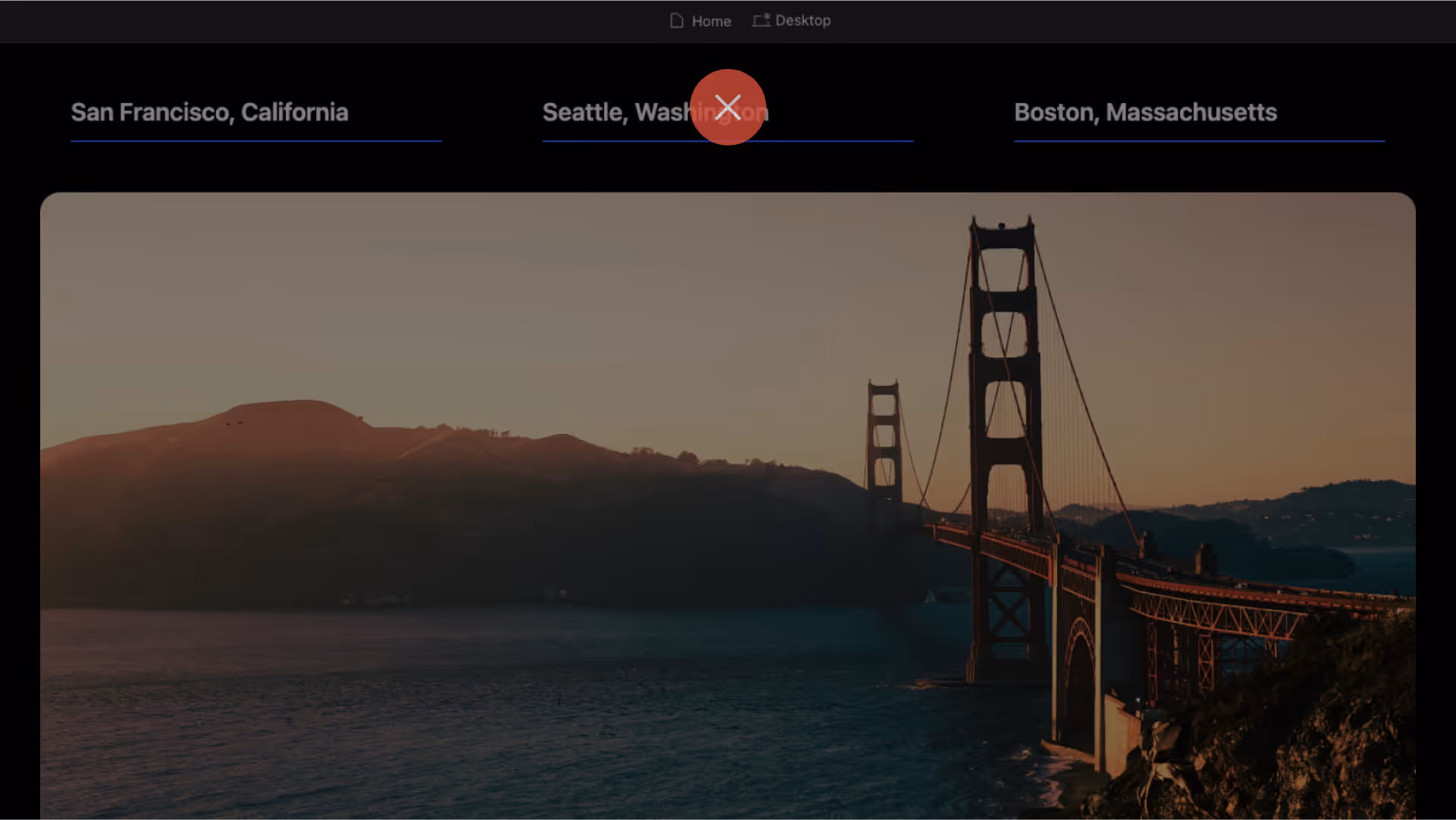Click blue underline beneath Boston heading

coord(1199,141)
